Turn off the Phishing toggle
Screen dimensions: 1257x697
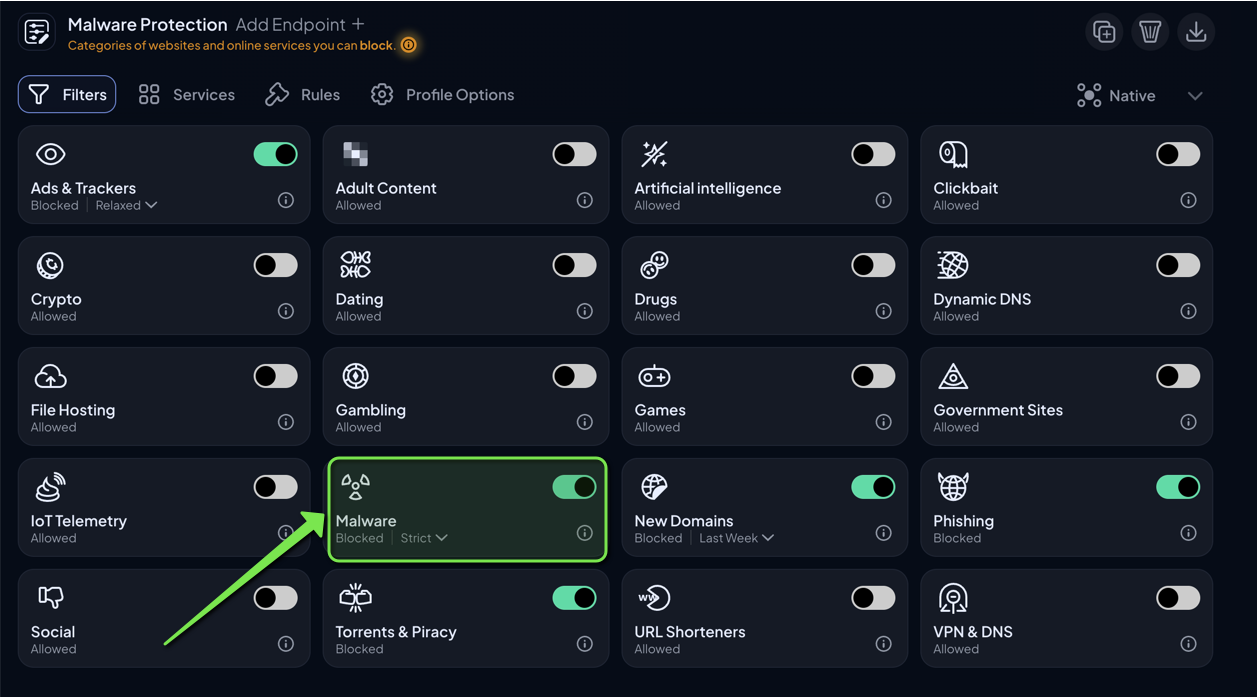1178,487
